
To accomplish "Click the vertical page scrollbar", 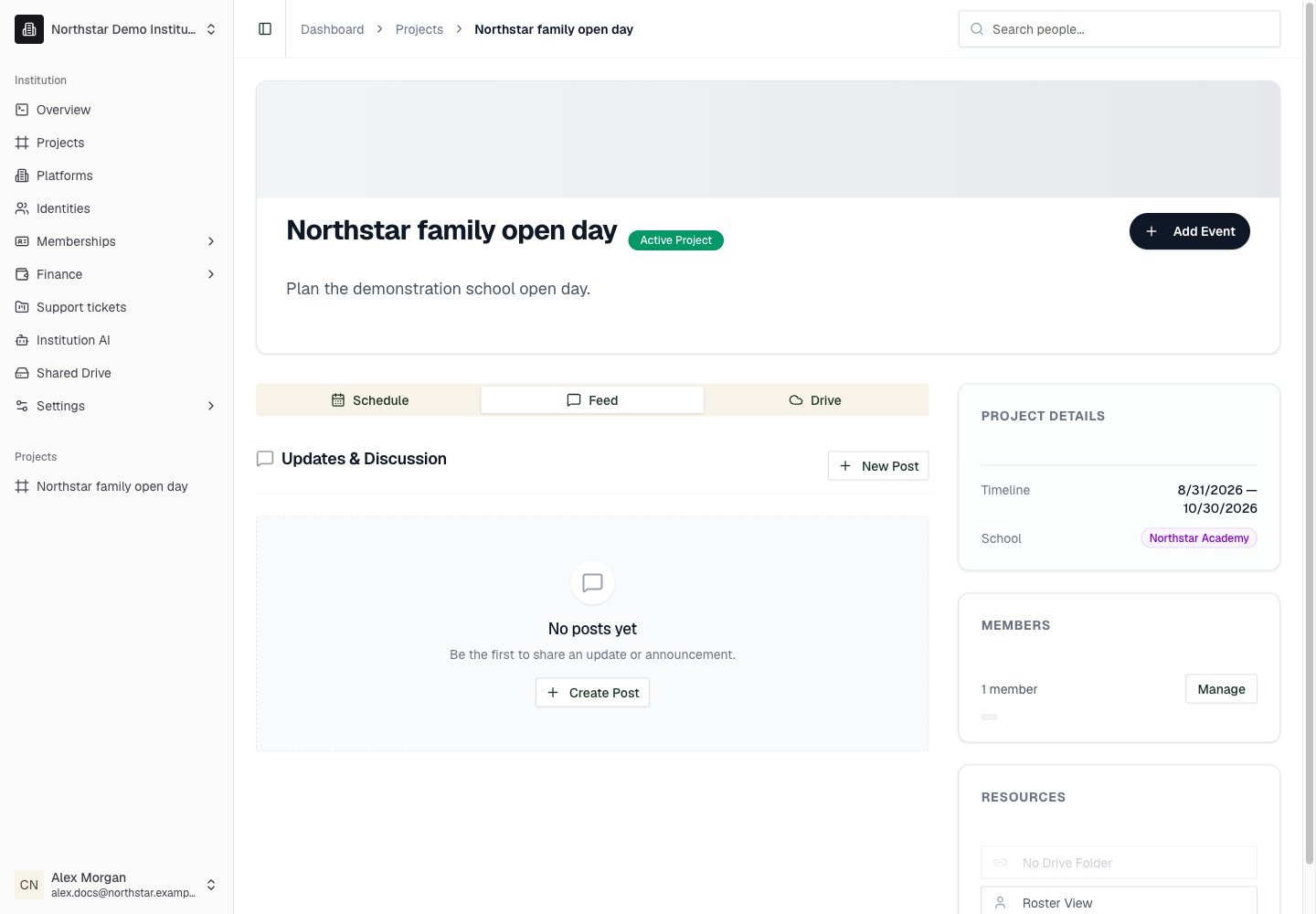I will click(x=1309, y=434).
